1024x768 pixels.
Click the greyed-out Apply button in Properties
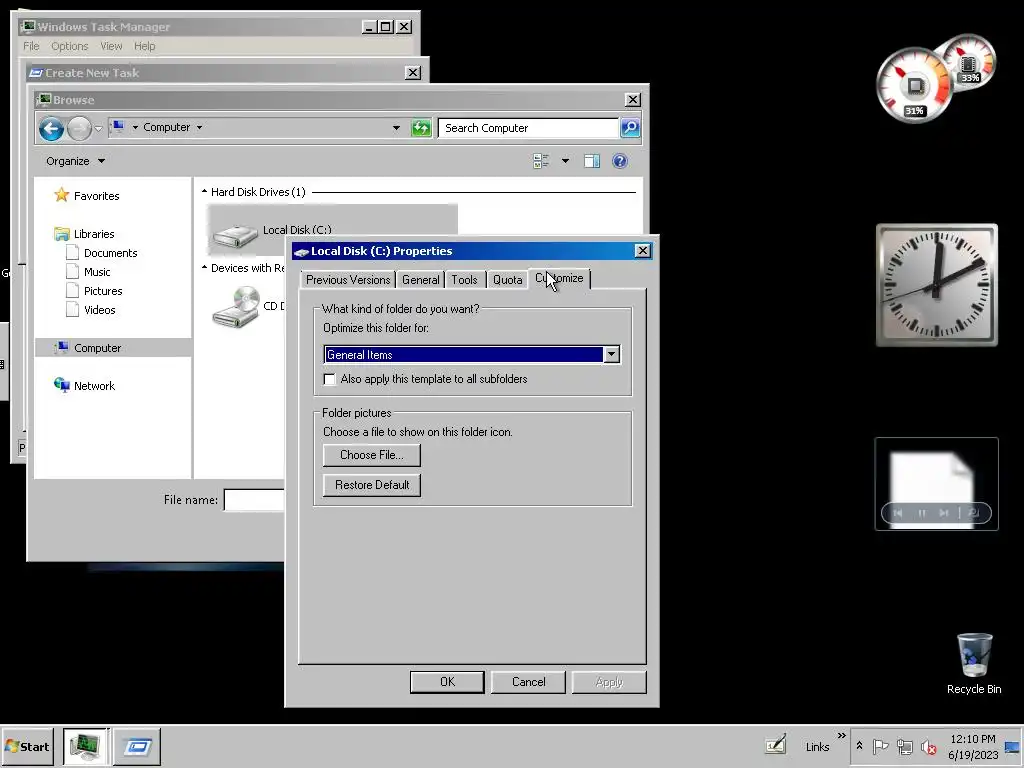click(x=609, y=682)
